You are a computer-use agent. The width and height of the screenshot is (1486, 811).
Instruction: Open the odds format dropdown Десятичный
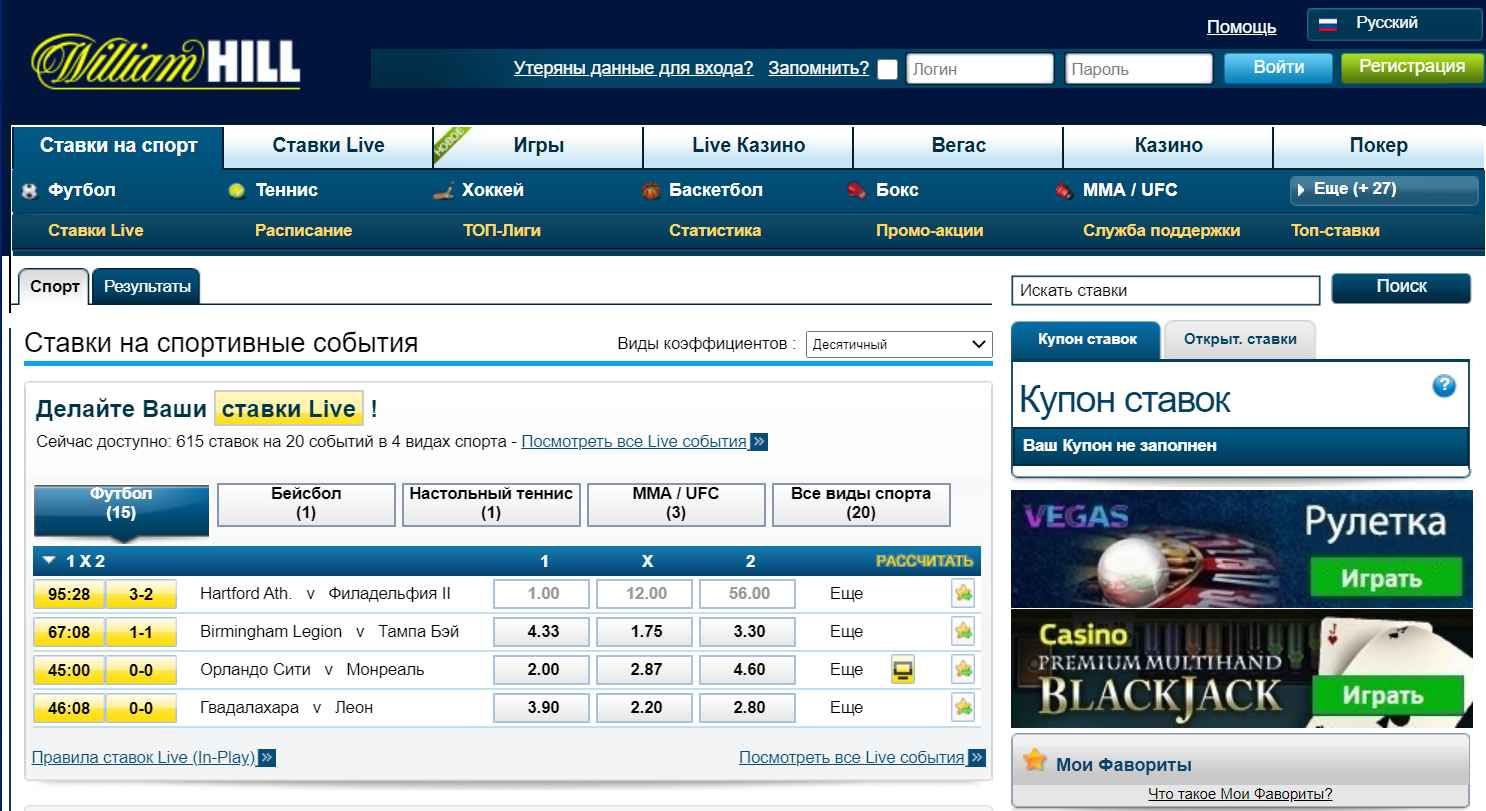(898, 345)
